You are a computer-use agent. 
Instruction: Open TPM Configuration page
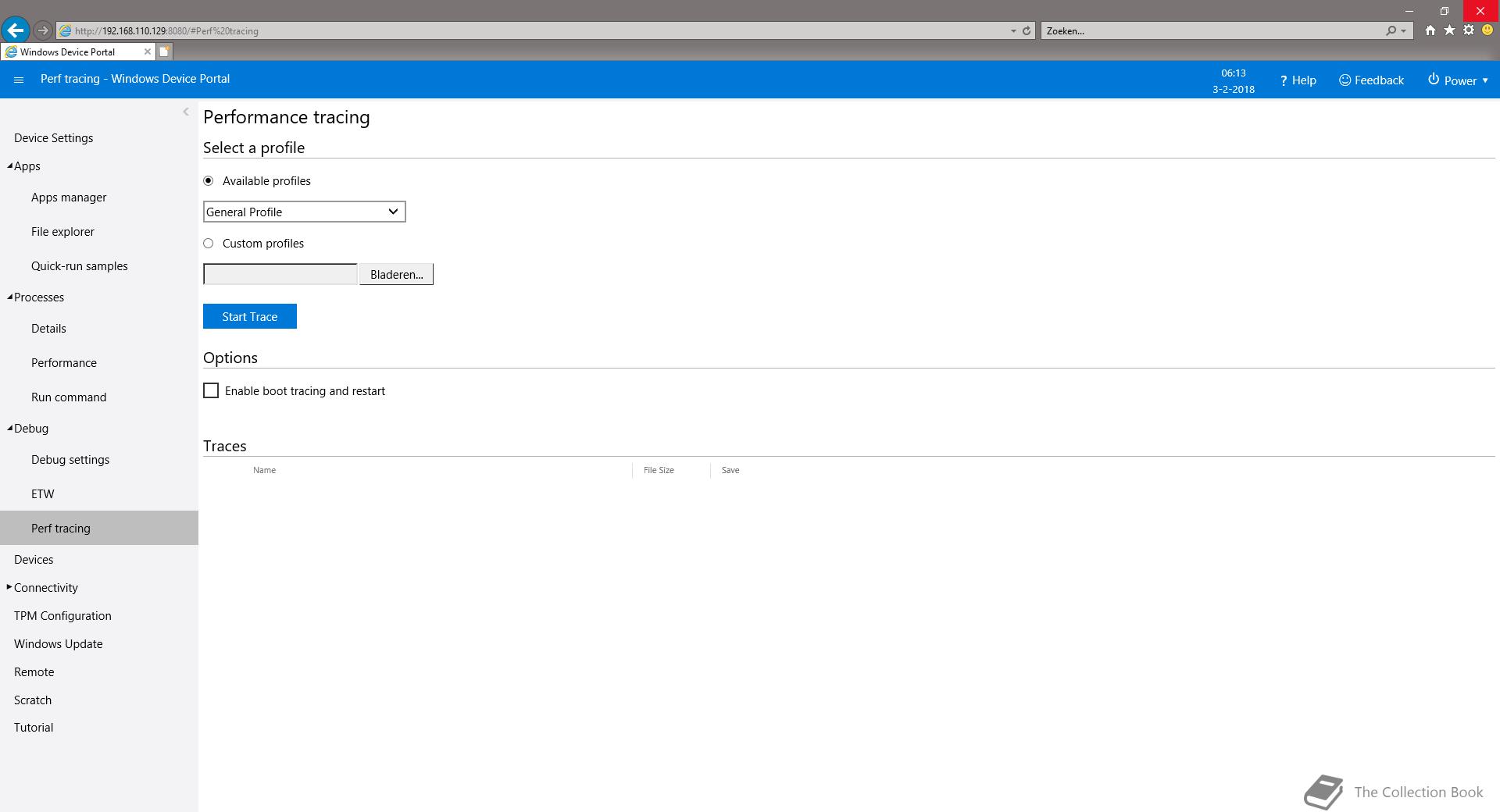62,616
